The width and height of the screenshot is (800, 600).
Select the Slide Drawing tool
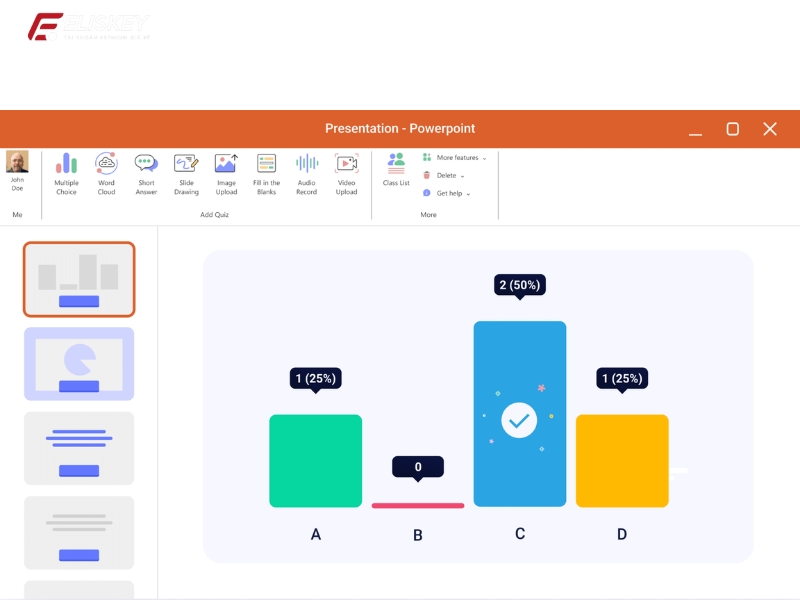186,173
